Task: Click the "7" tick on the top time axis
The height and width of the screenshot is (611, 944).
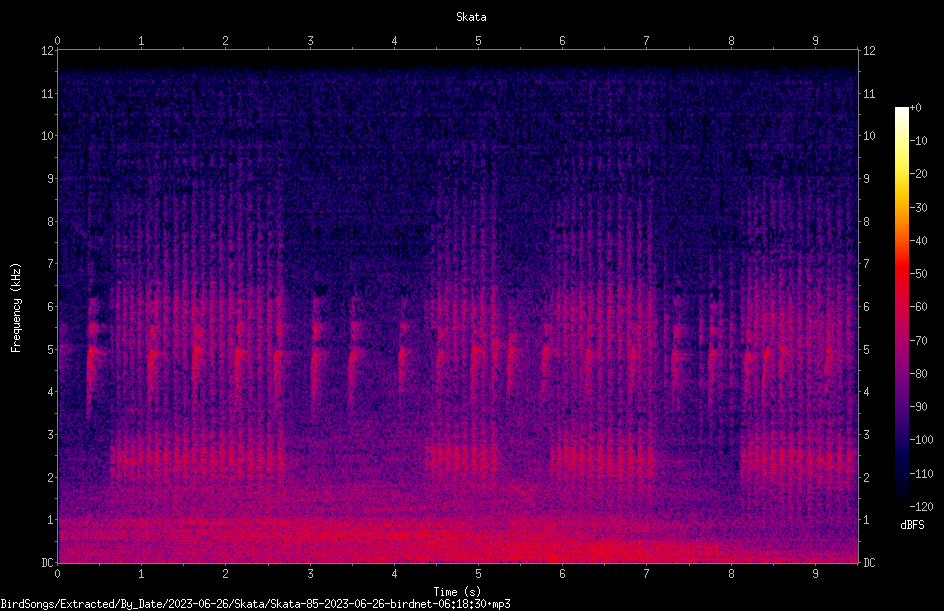Action: 647,41
